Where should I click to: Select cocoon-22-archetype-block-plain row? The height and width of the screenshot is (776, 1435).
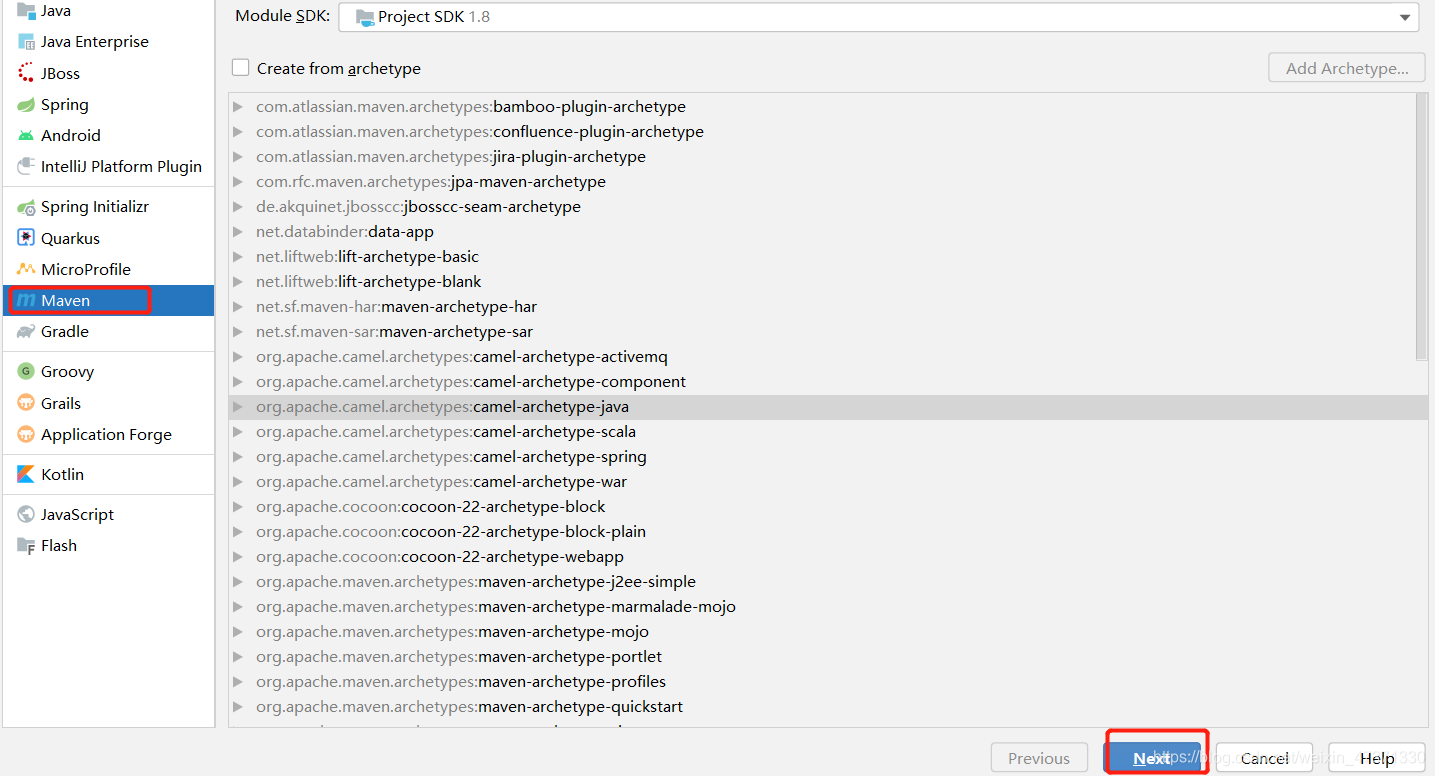(828, 532)
